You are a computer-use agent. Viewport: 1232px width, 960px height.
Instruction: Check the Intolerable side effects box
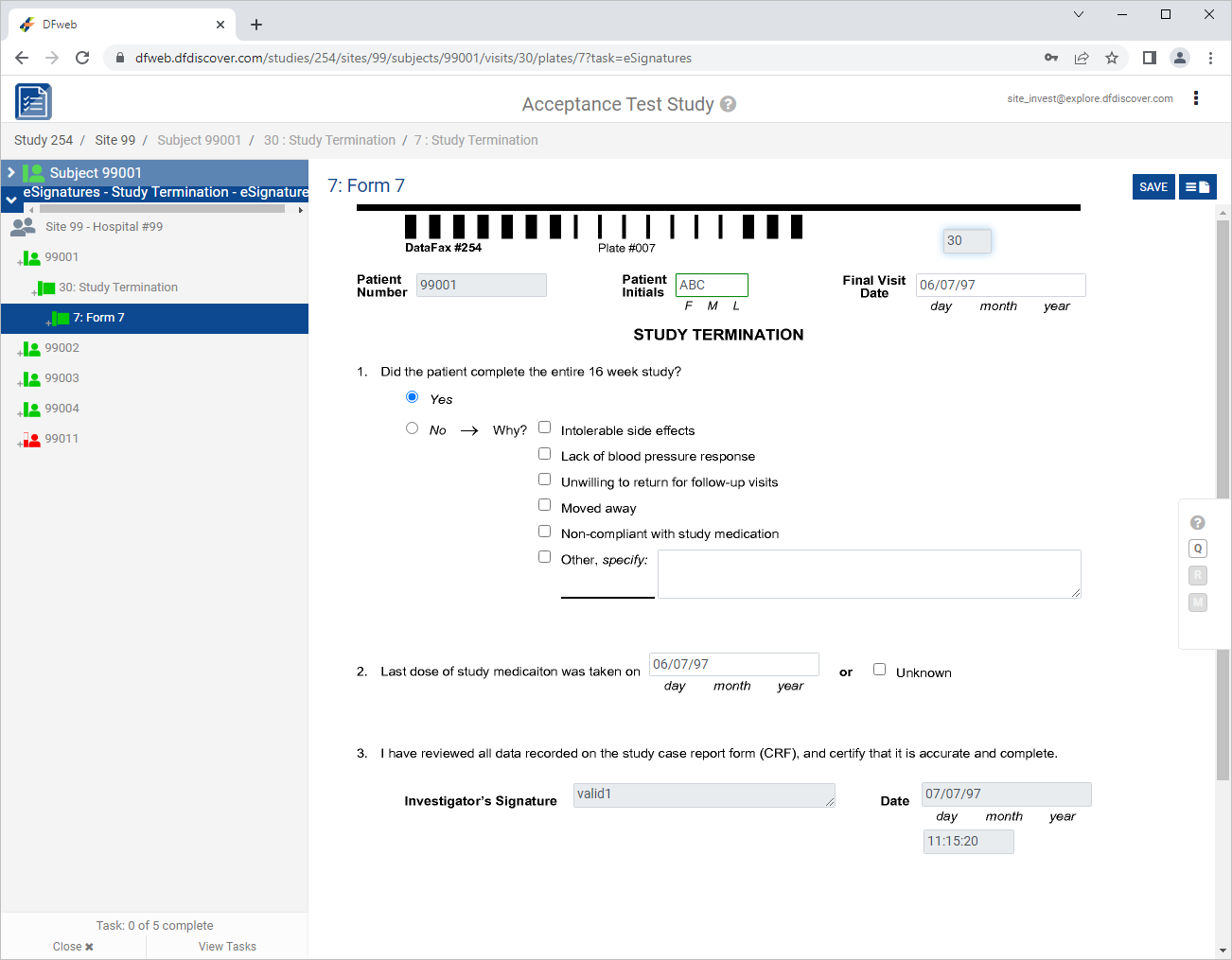(544, 428)
